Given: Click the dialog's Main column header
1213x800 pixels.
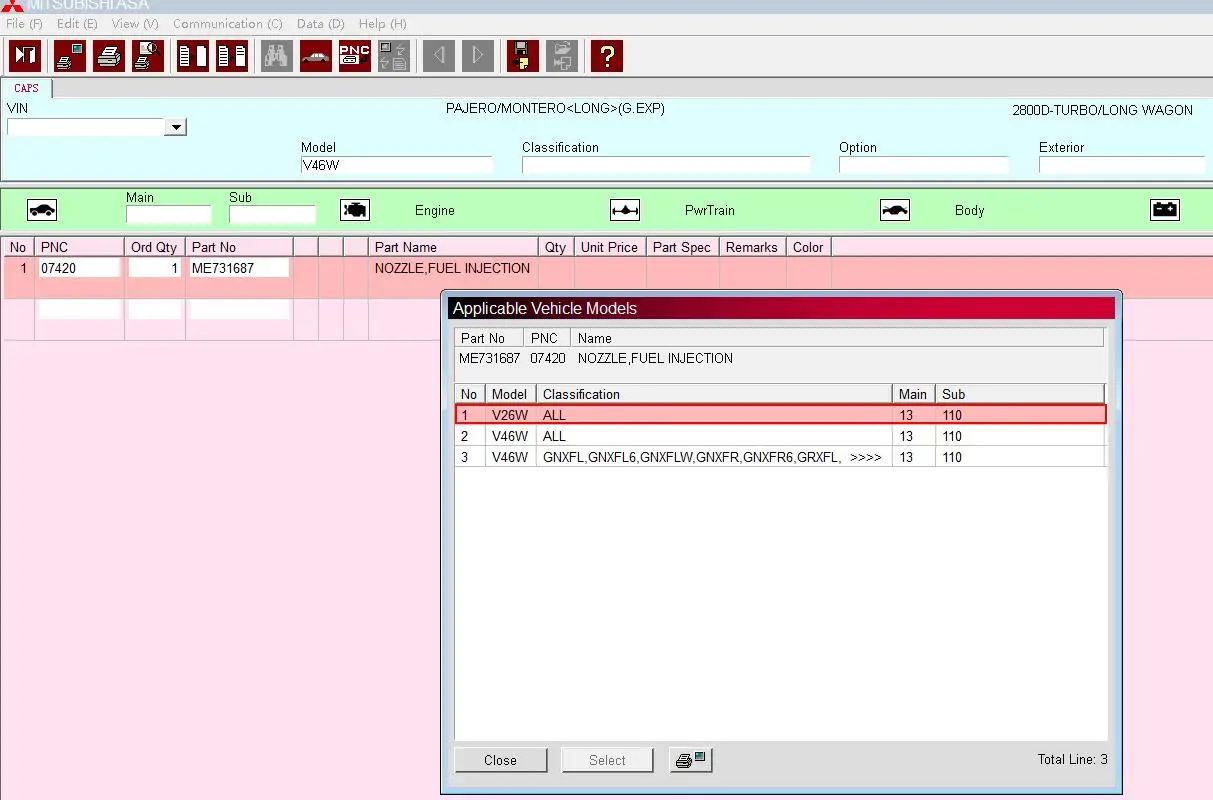Looking at the screenshot, I should point(914,394).
